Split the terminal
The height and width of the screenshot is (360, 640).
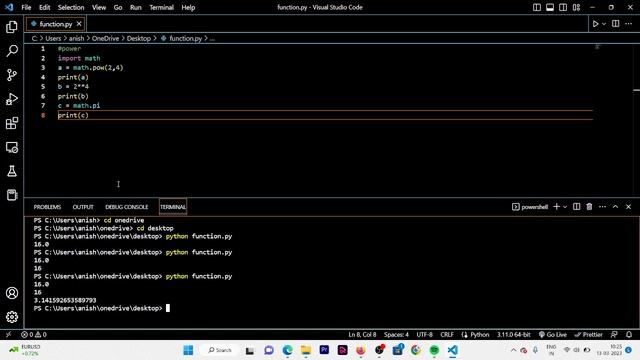[x=576, y=207]
